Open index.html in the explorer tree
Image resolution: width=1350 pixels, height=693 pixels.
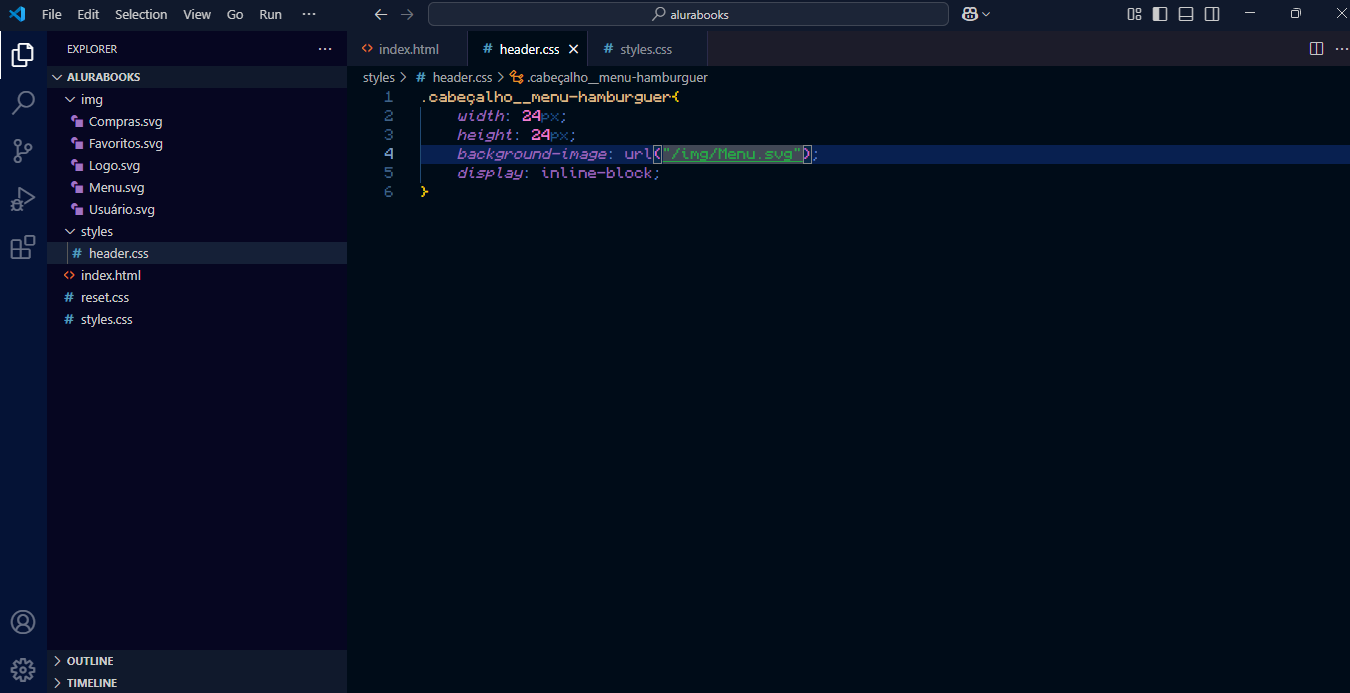click(197, 275)
